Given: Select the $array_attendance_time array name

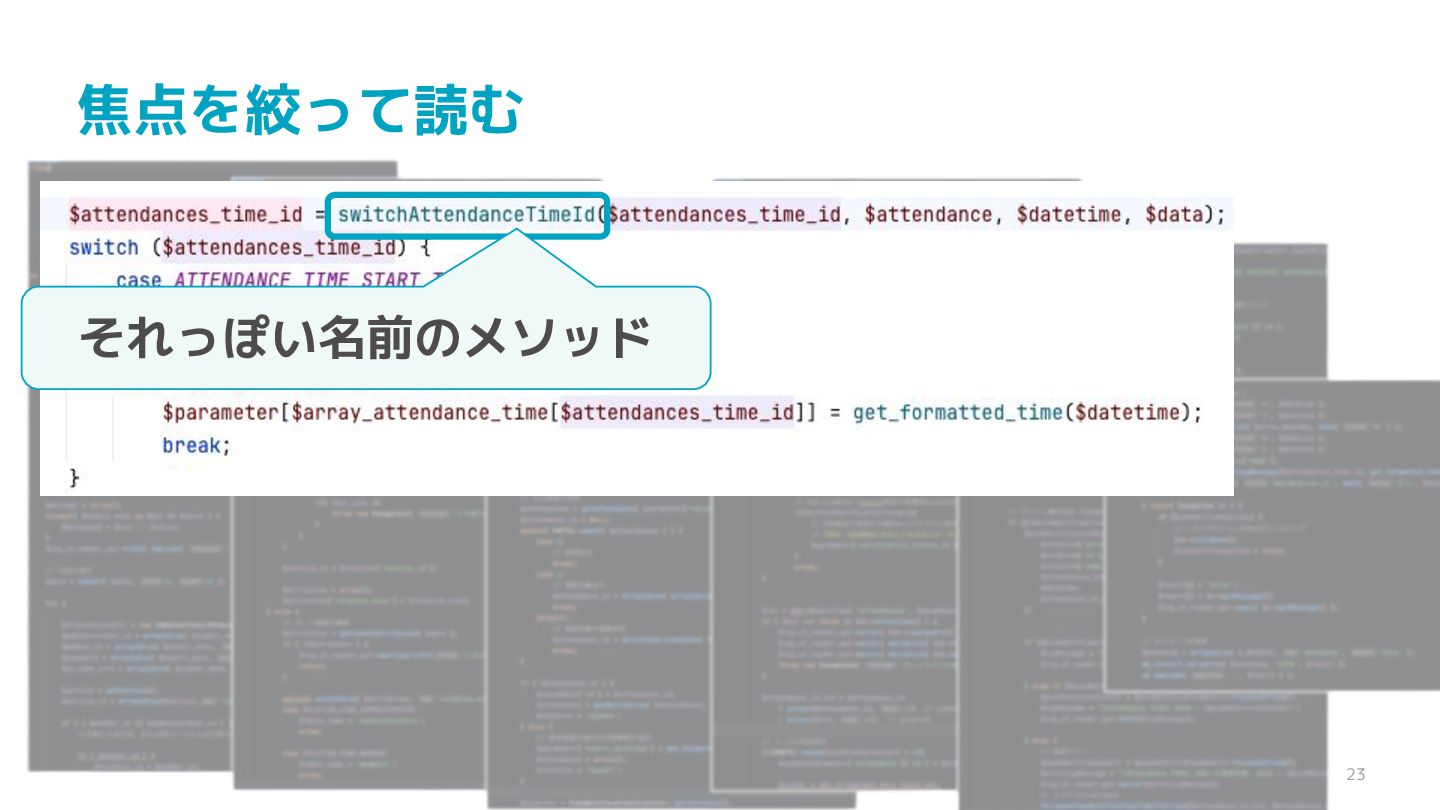Looking at the screenshot, I should pyautogui.click(x=419, y=412).
